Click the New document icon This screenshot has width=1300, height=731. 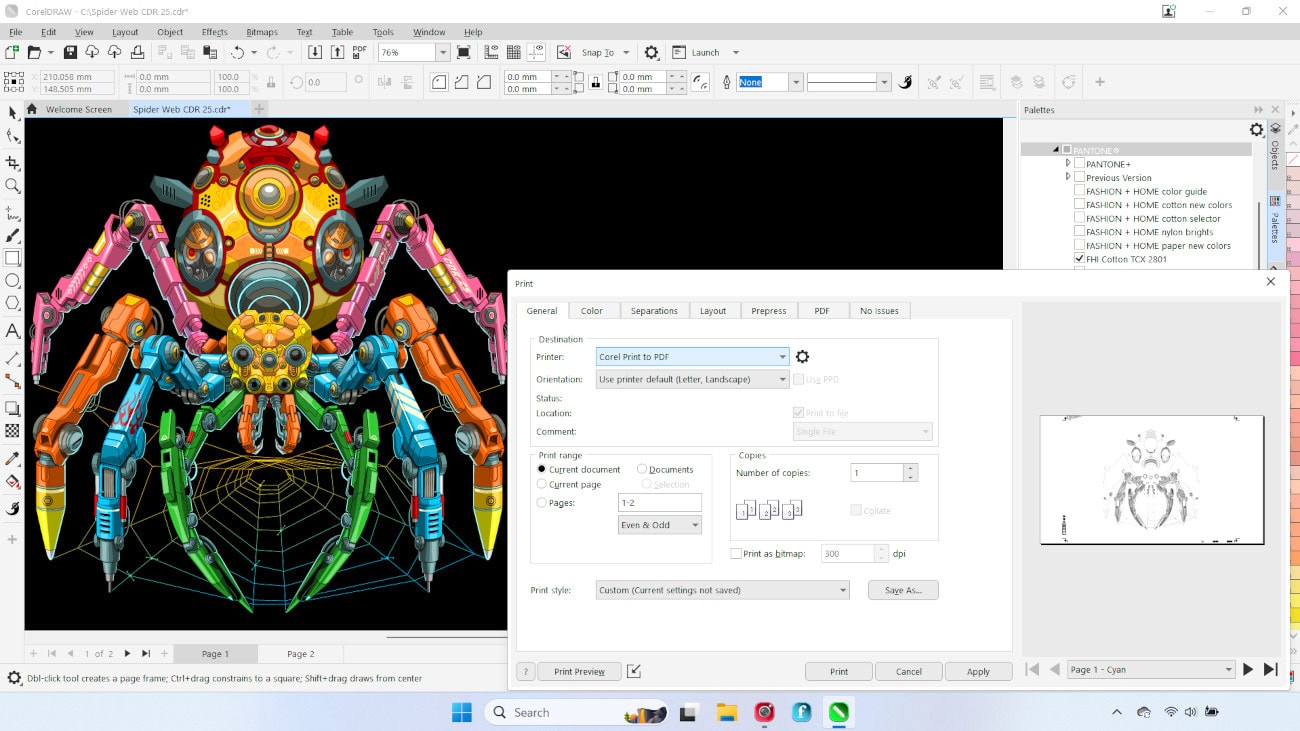click(x=12, y=52)
